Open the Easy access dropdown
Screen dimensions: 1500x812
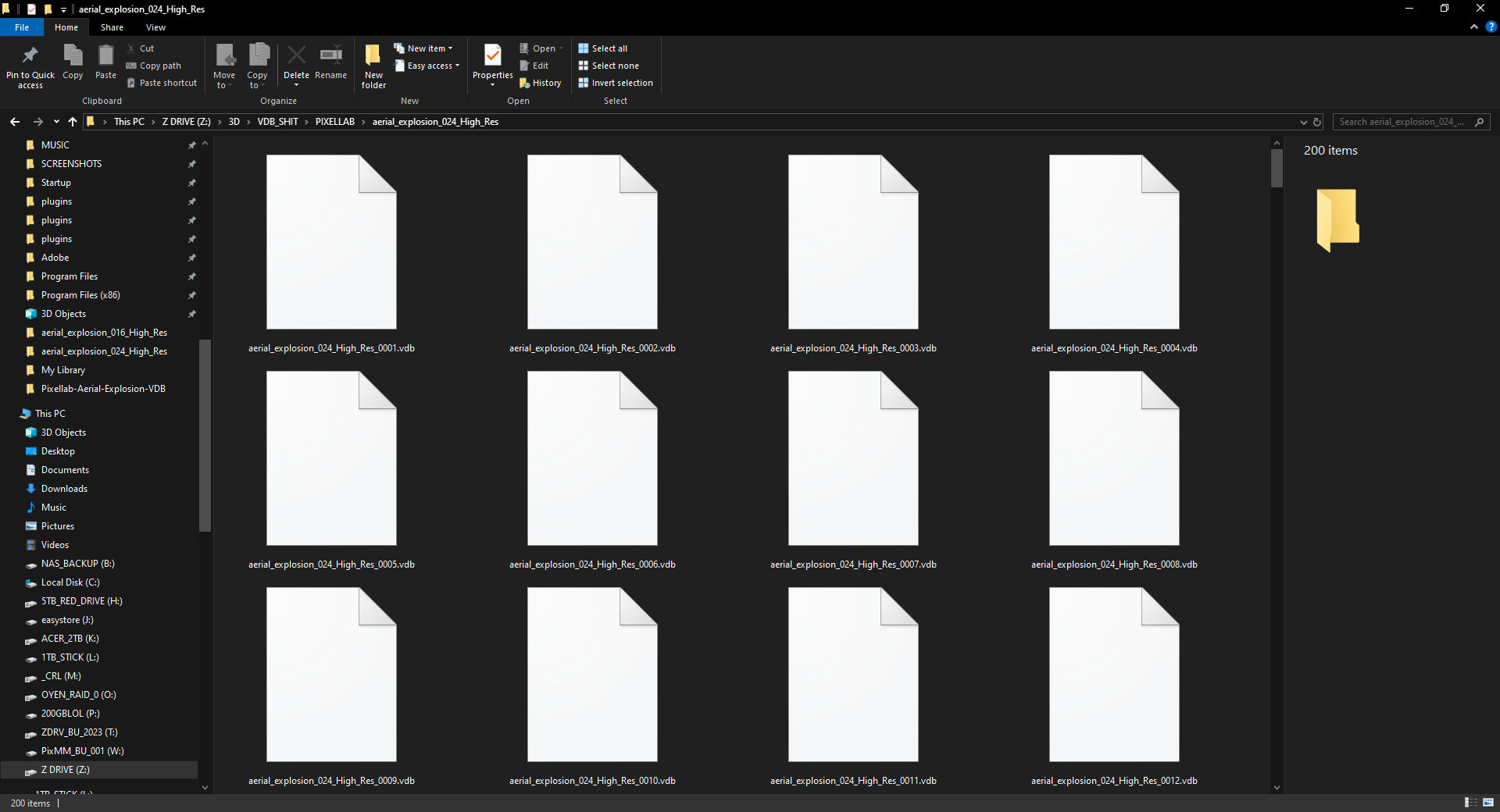pyautogui.click(x=427, y=66)
